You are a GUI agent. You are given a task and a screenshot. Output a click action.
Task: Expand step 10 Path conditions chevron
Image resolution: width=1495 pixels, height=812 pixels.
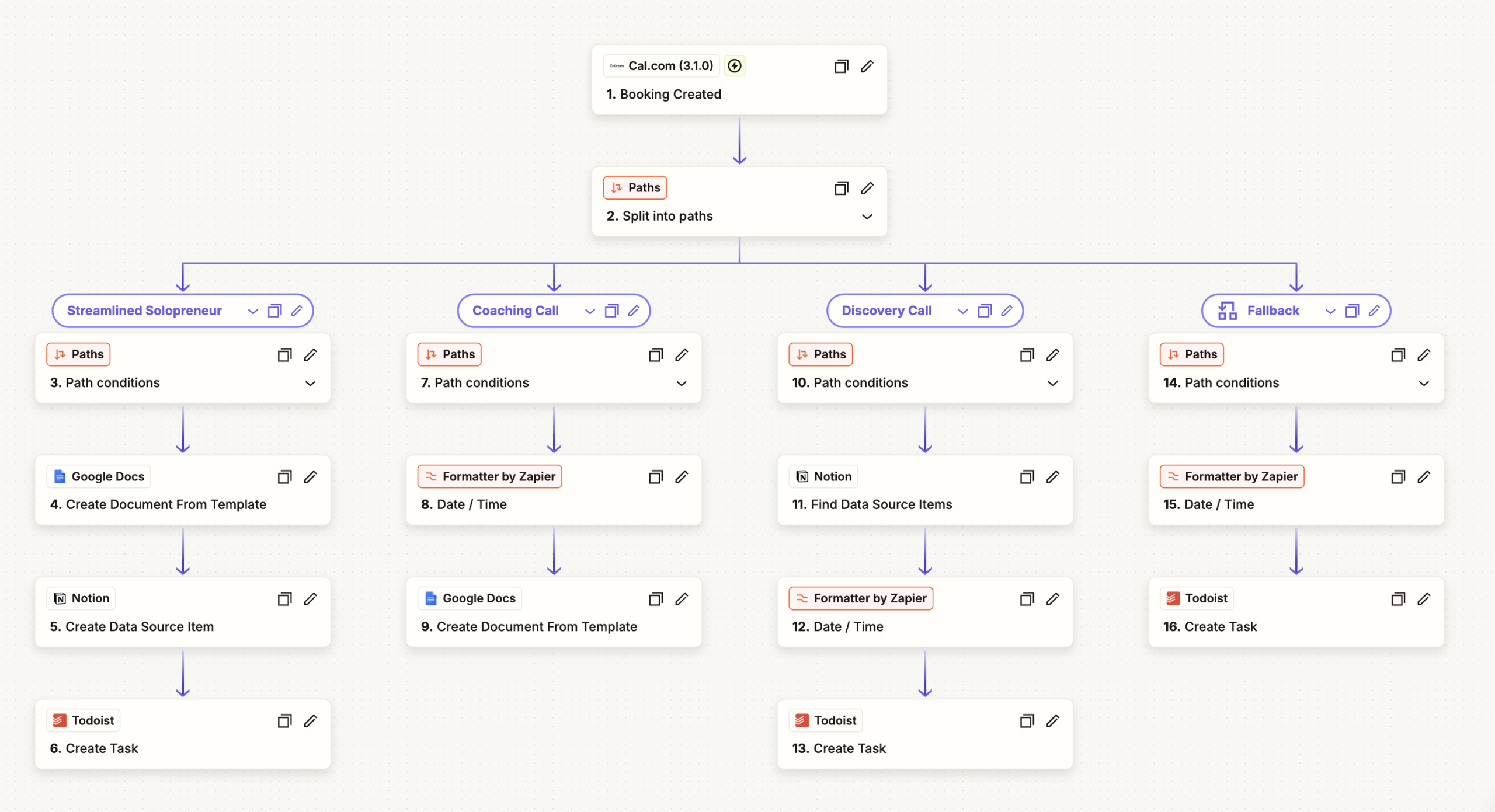[1052, 384]
